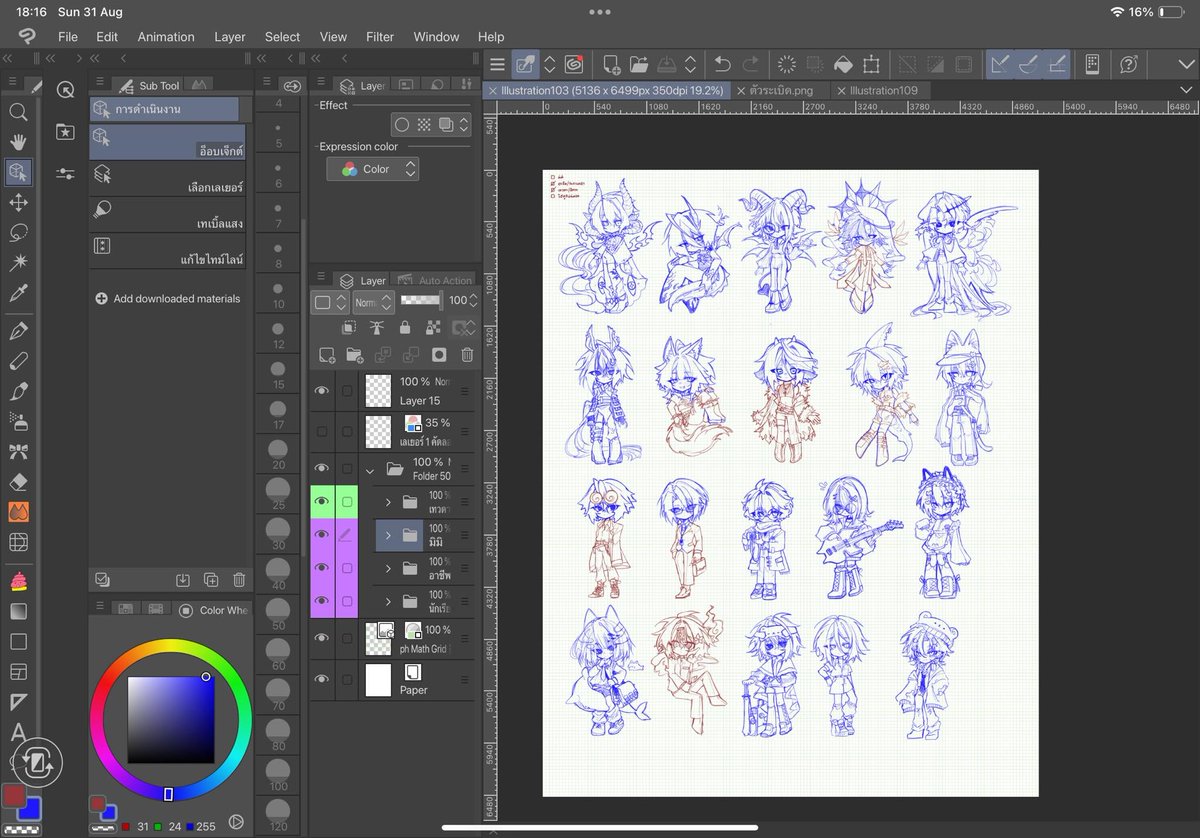Hide Layer 15 with its eye icon
This screenshot has width=1200, height=838.
[x=321, y=391]
